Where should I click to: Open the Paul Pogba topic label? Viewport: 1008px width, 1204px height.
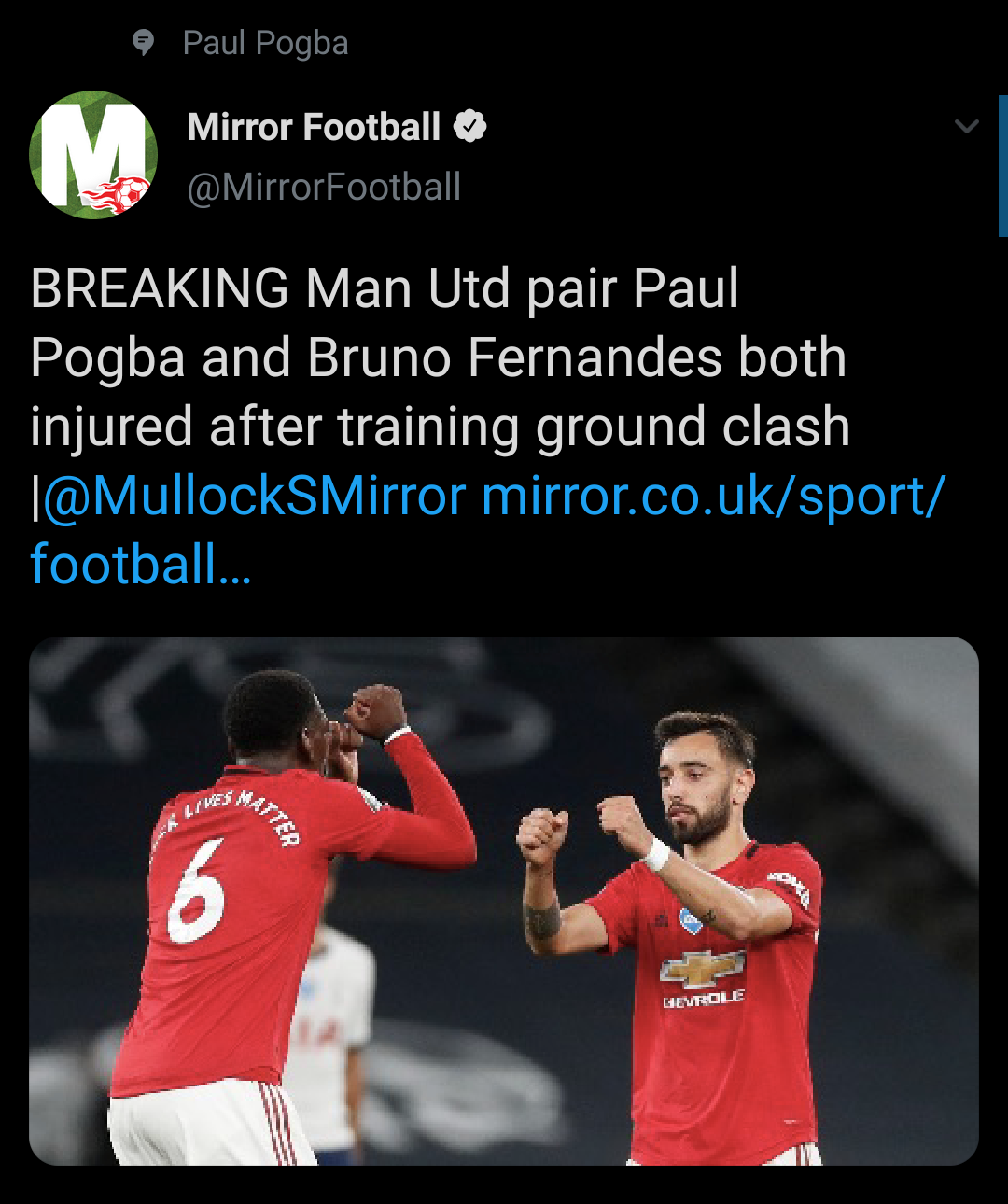(265, 43)
